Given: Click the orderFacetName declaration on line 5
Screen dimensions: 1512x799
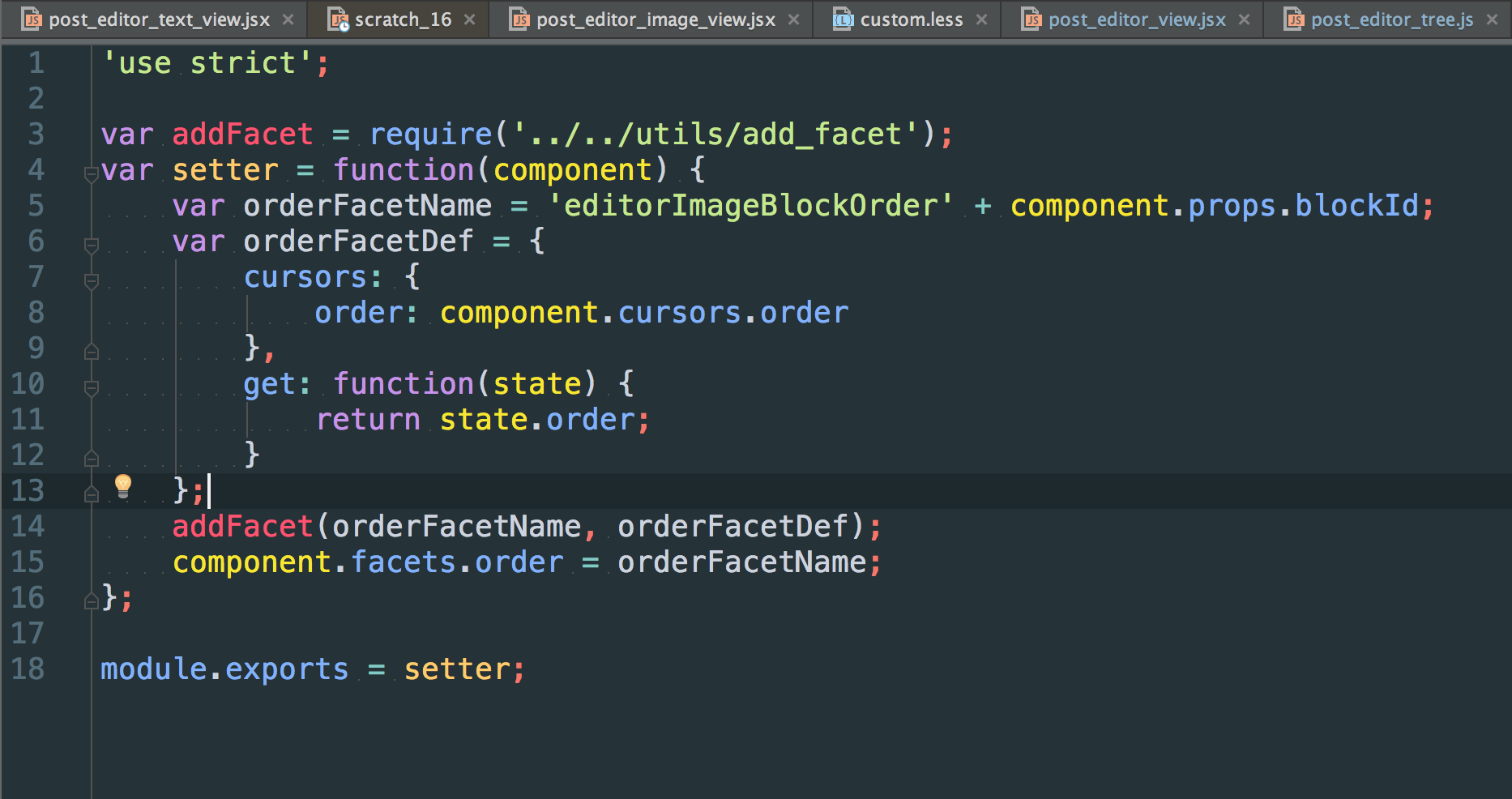Looking at the screenshot, I should (x=367, y=206).
